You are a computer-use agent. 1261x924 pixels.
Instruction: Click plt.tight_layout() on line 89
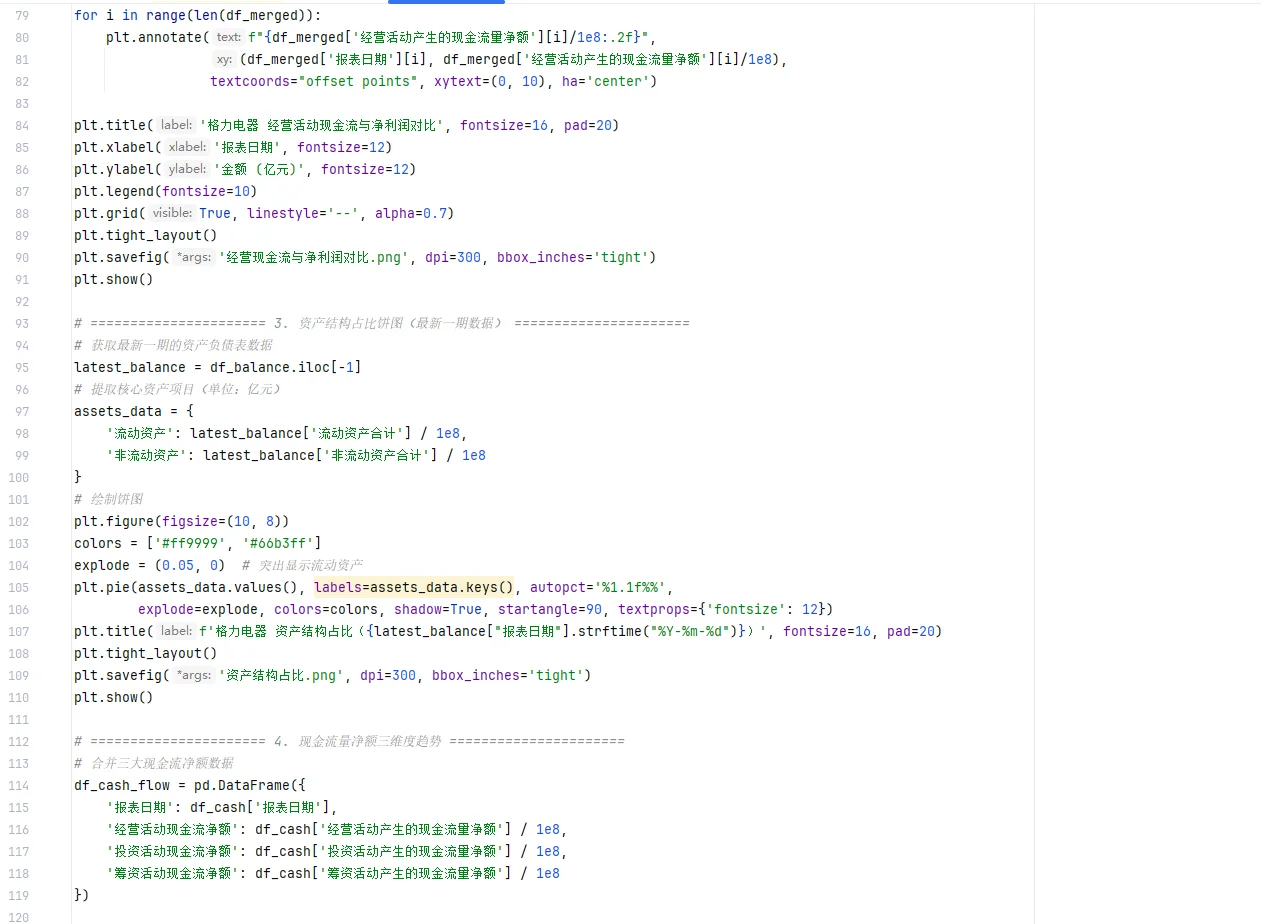coord(146,236)
